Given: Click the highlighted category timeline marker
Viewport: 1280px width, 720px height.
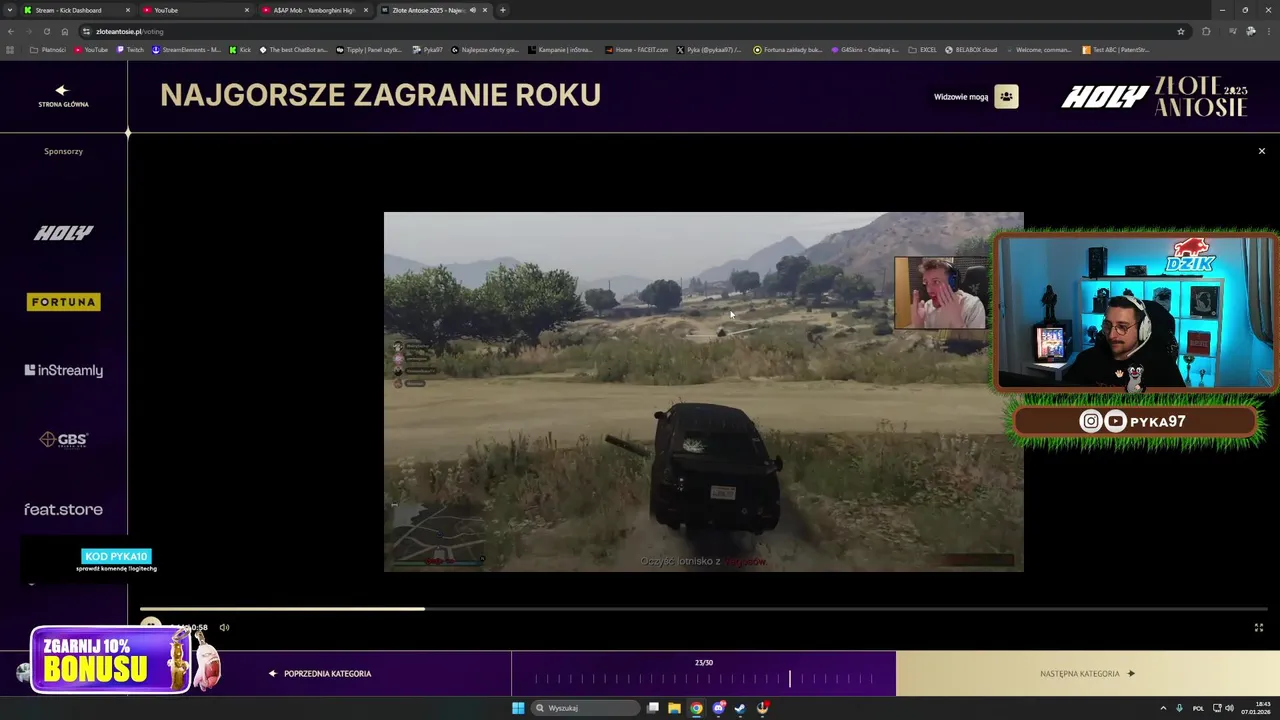Looking at the screenshot, I should point(789,679).
